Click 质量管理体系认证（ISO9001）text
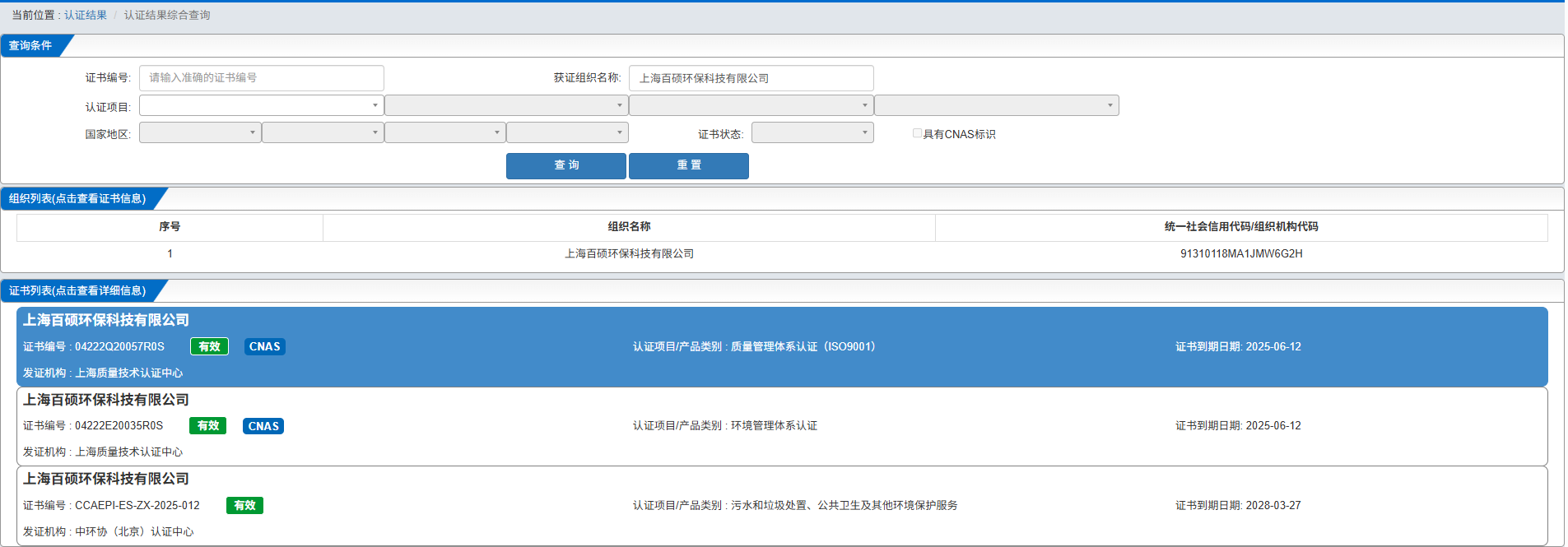Image resolution: width=1568 pixels, height=547 pixels. coord(803,347)
